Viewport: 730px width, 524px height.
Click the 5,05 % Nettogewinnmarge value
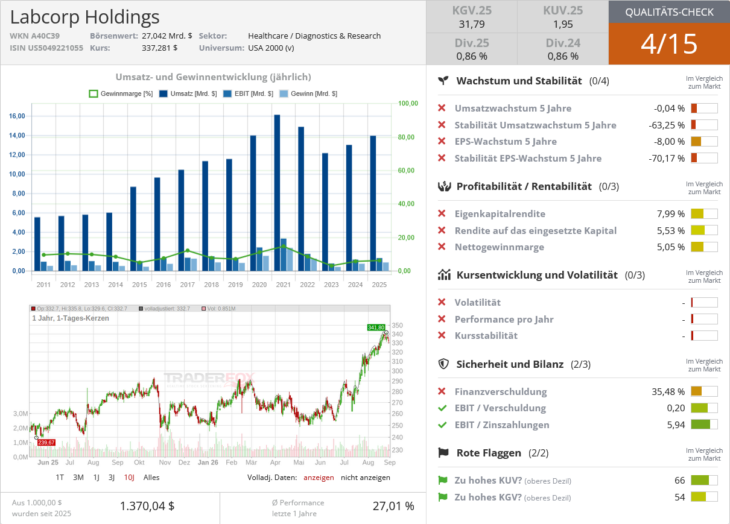click(x=671, y=247)
